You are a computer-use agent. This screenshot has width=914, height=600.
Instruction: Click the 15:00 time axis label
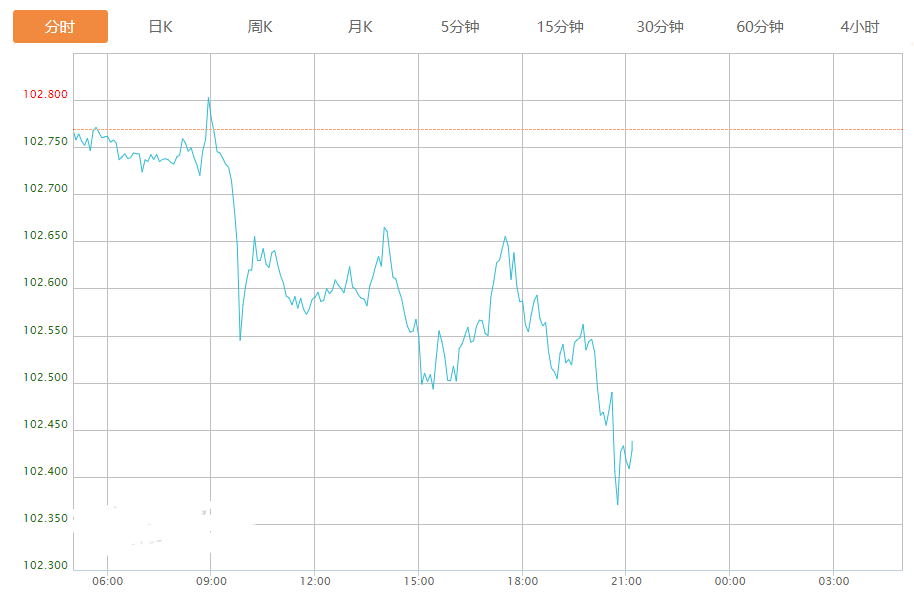(x=419, y=581)
